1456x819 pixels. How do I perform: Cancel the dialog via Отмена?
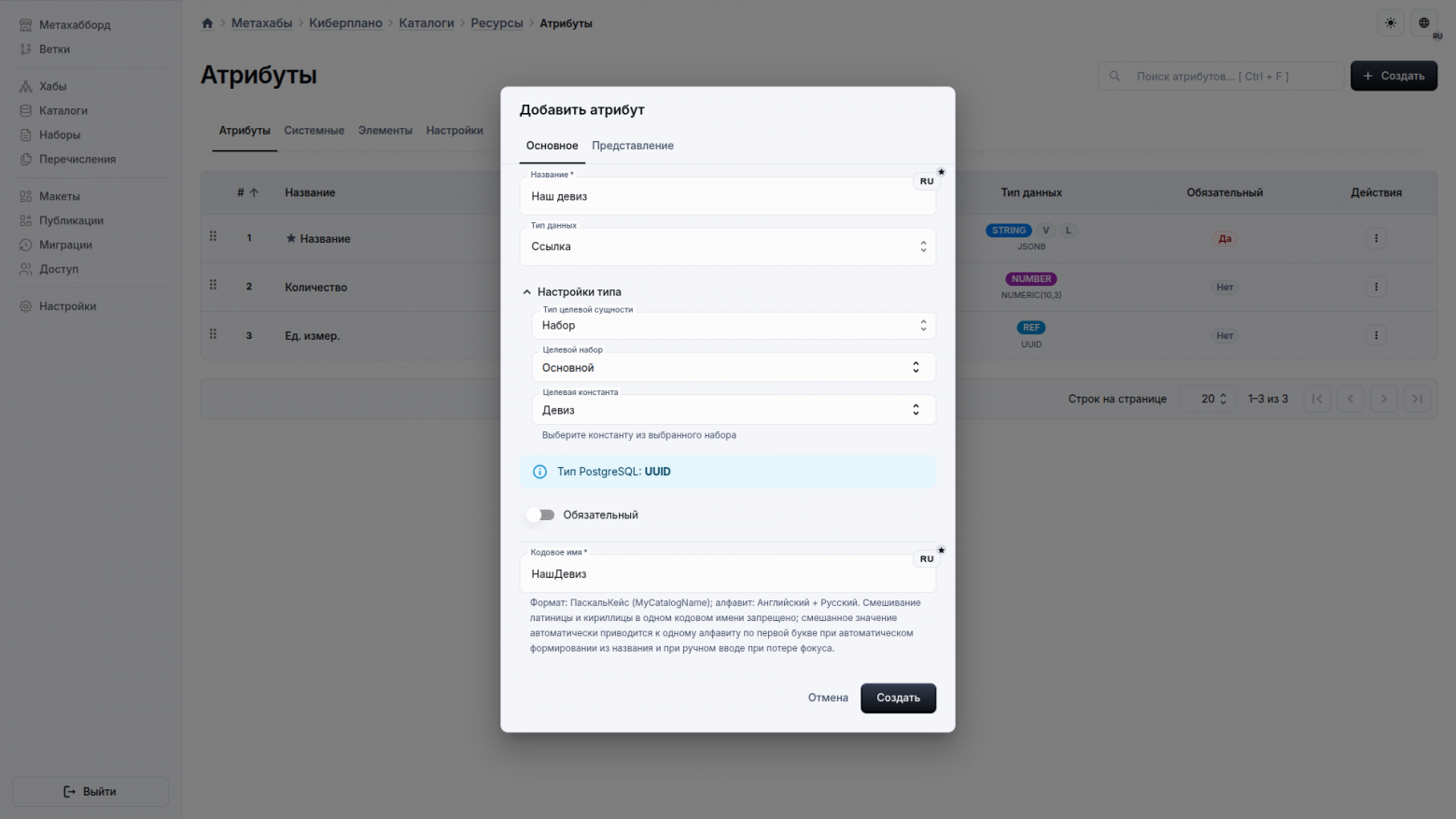point(827,698)
